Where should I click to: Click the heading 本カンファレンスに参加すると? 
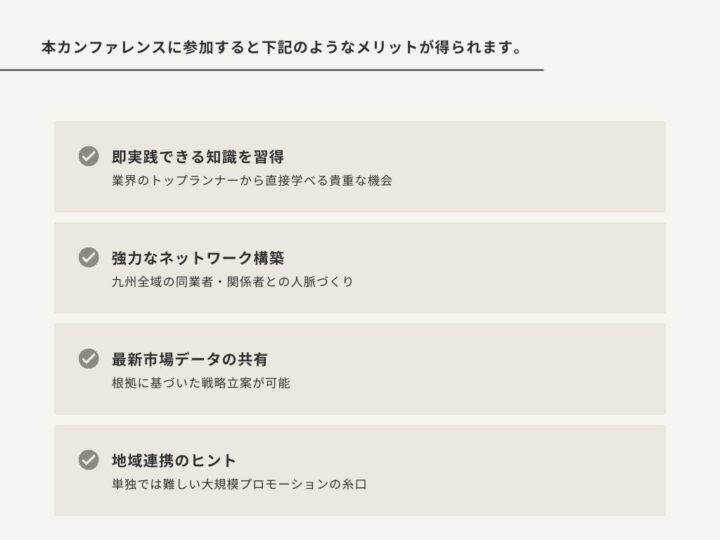click(x=150, y=47)
